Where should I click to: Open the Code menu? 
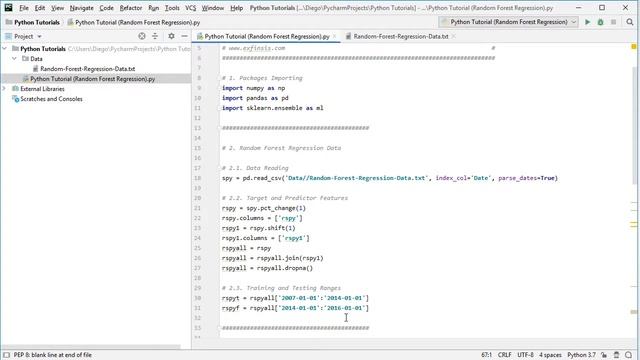pyautogui.click(x=106, y=8)
